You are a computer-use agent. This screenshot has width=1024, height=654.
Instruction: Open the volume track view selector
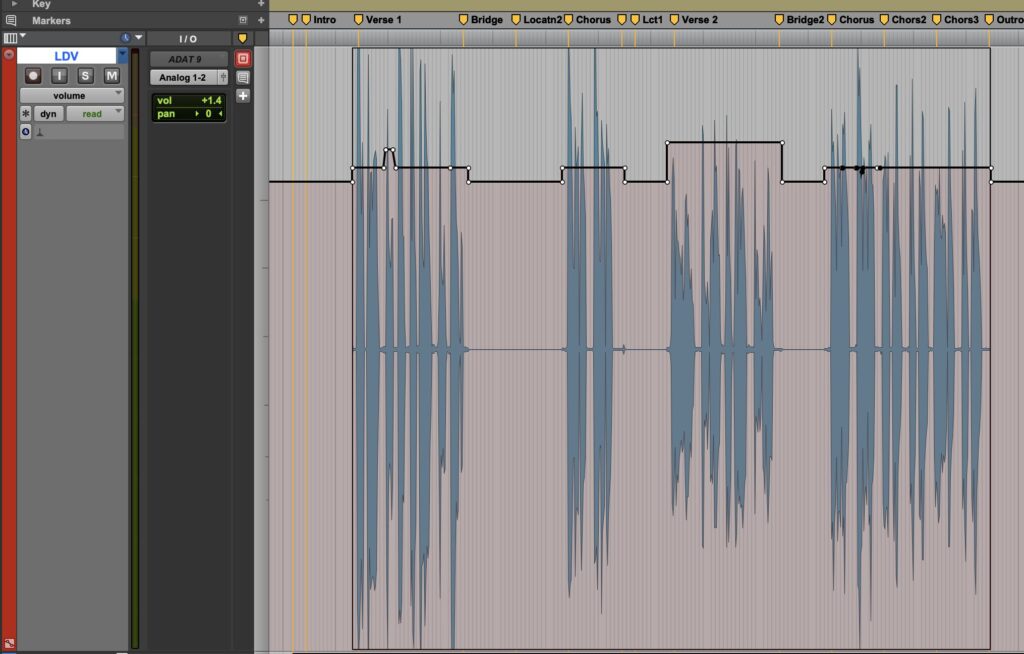click(x=72, y=96)
